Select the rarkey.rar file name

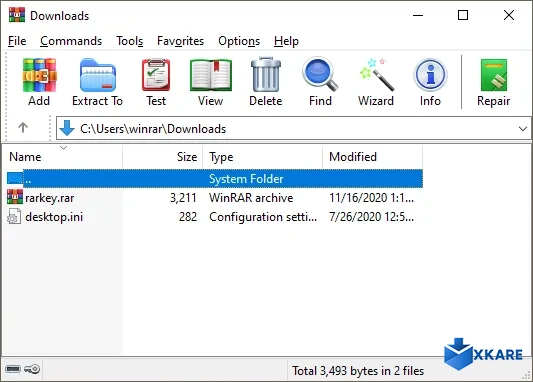click(x=50, y=198)
